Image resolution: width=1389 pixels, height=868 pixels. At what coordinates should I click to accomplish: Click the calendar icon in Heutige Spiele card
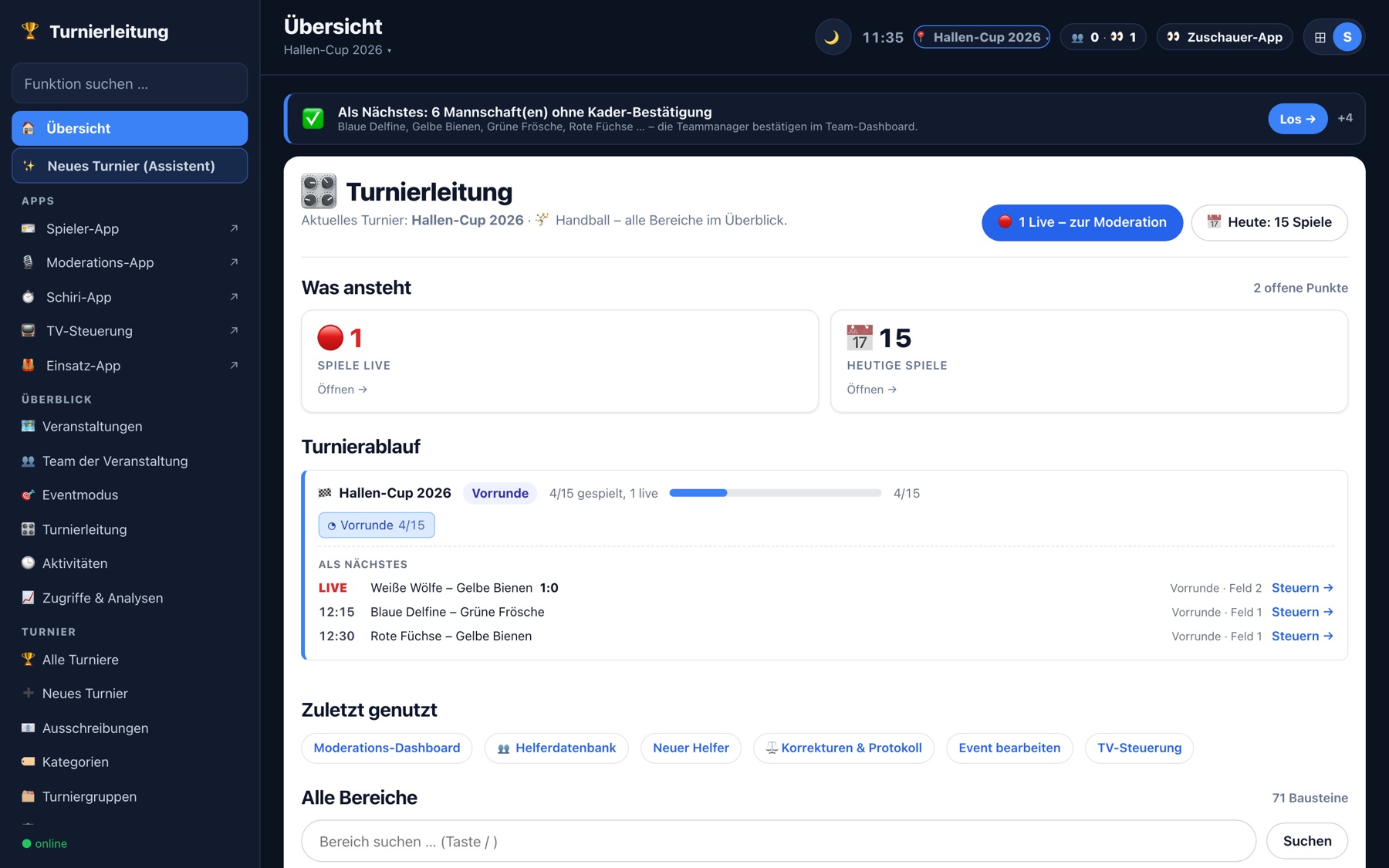(860, 338)
